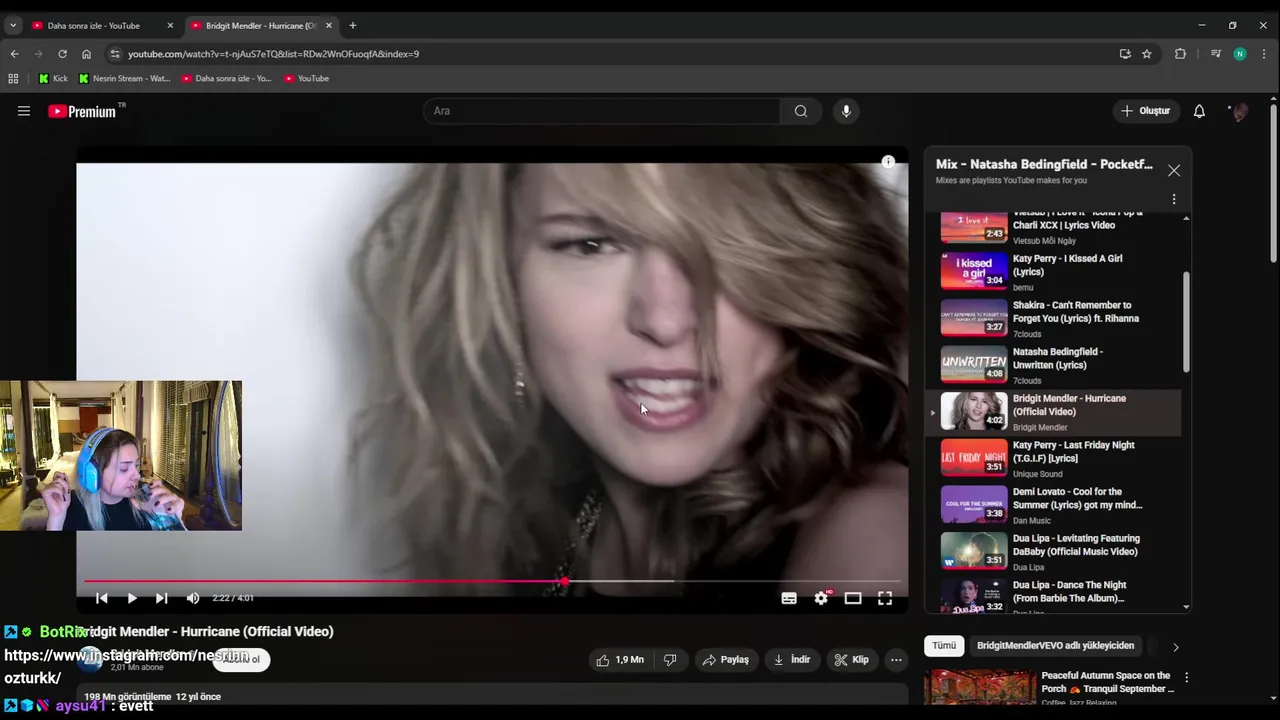Open Chrome profile N avatar
This screenshot has height=720, width=1280.
[x=1240, y=54]
